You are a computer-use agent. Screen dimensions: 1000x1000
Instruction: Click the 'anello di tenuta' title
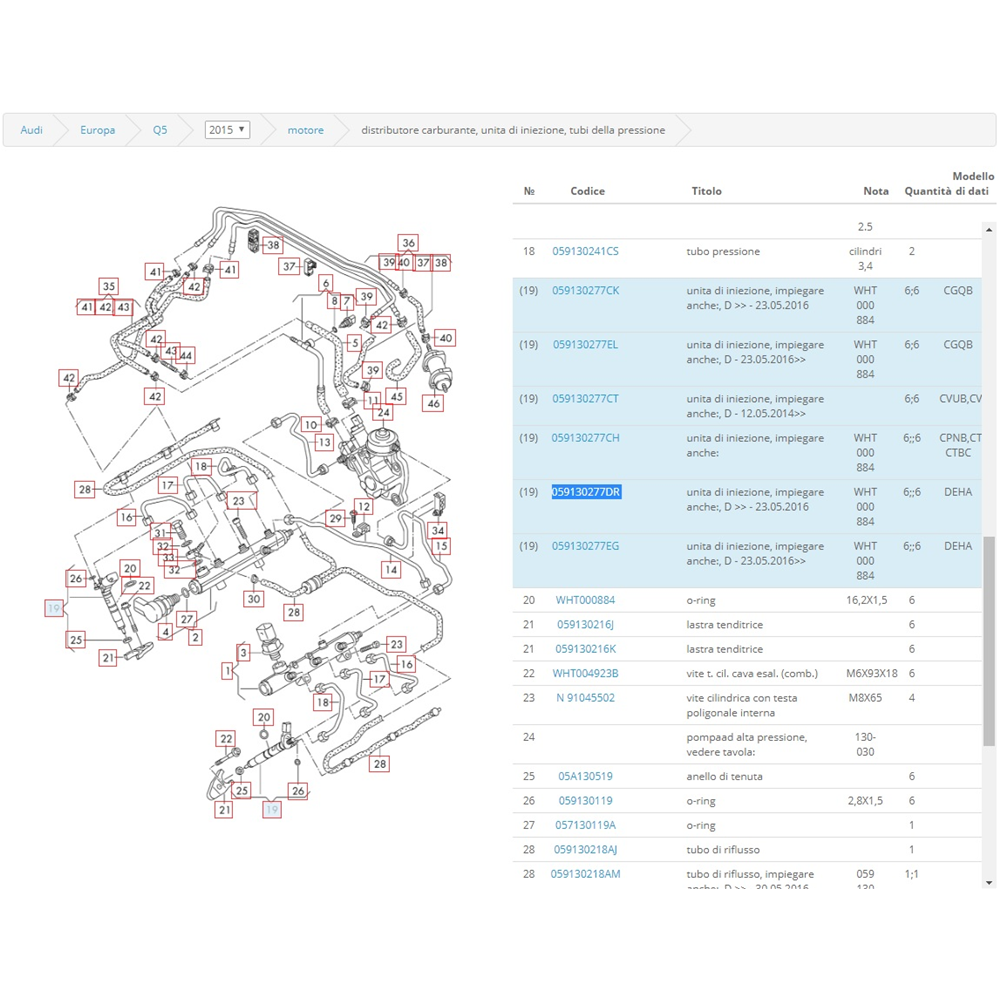724,776
